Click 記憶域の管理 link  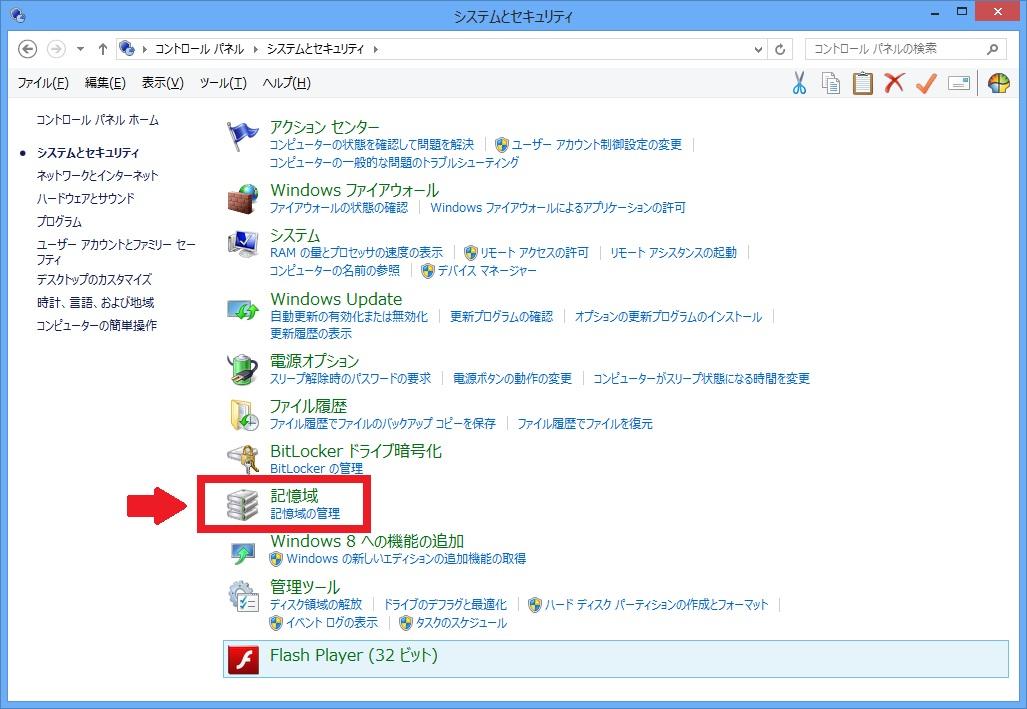[x=305, y=514]
